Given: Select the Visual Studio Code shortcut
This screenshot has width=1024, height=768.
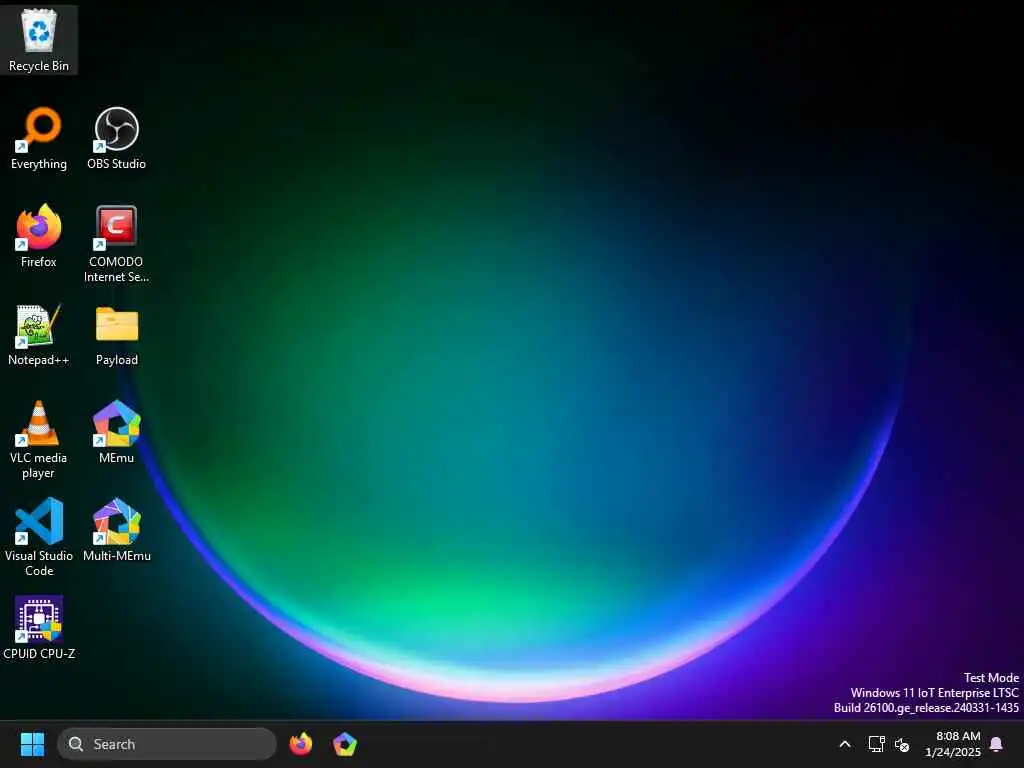Looking at the screenshot, I should click(x=39, y=538).
